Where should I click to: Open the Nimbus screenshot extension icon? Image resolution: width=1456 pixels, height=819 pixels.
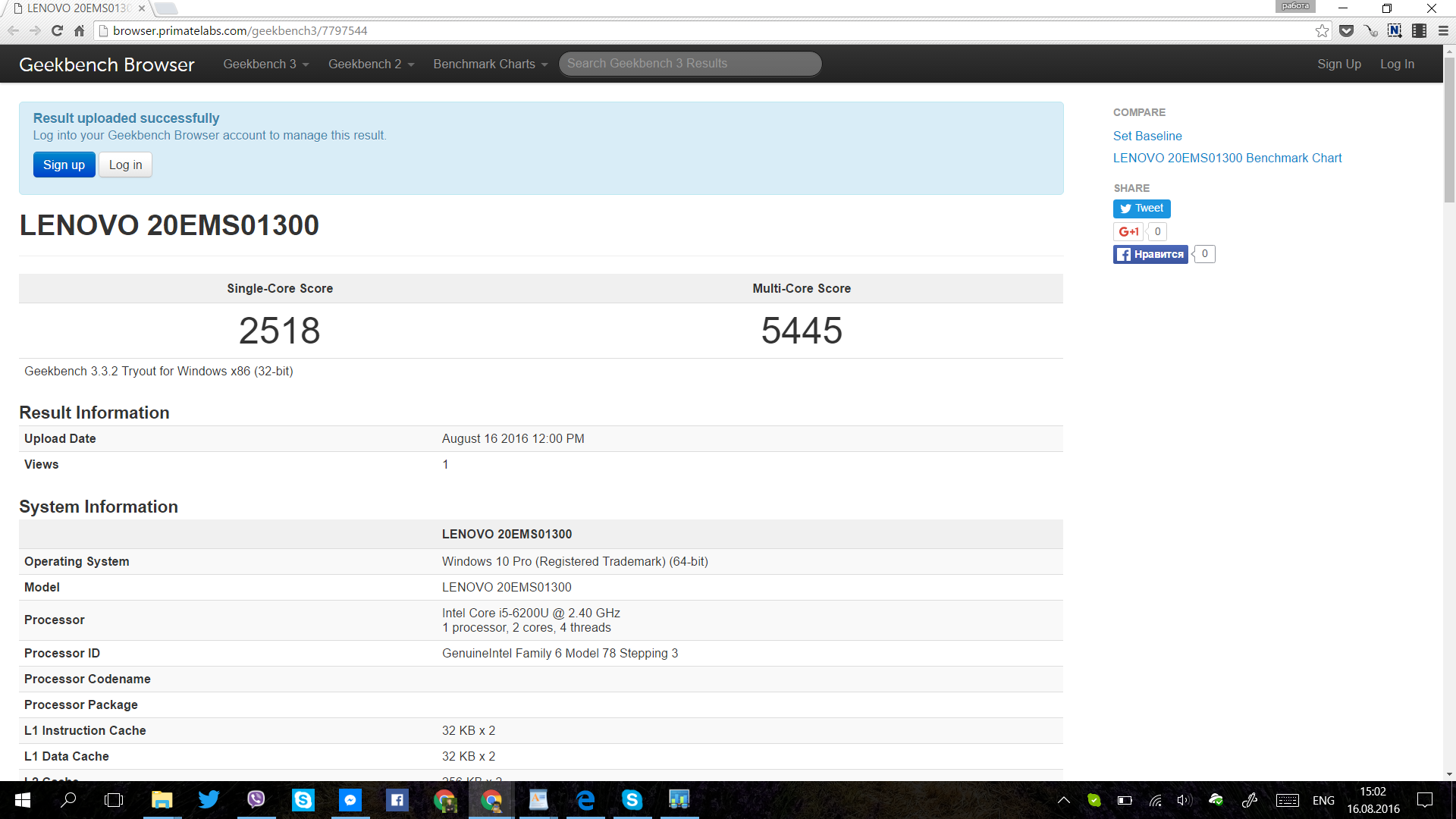pyautogui.click(x=1395, y=31)
